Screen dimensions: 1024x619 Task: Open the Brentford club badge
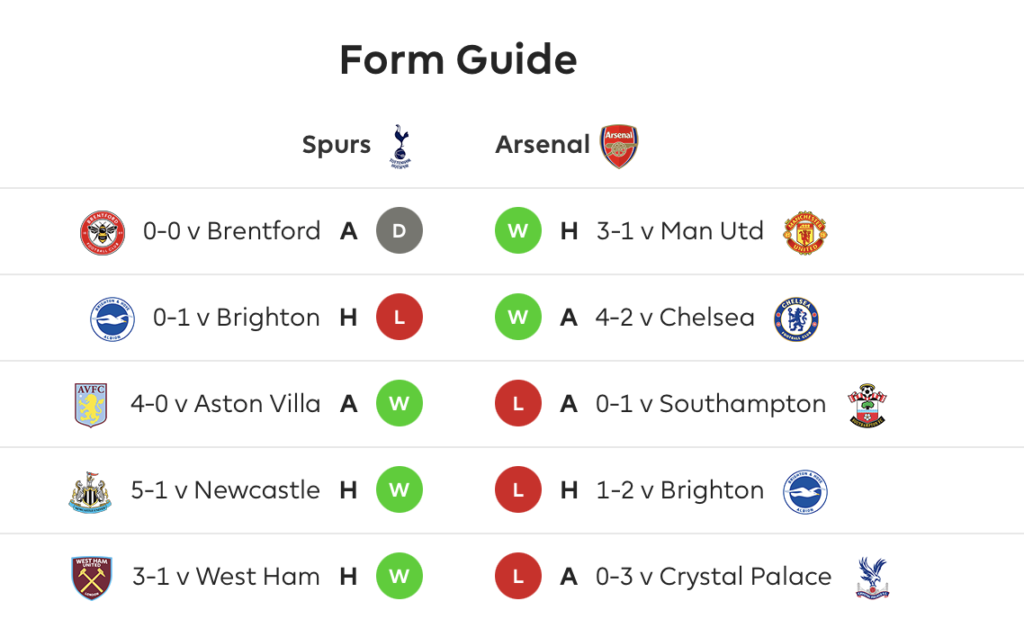(103, 232)
